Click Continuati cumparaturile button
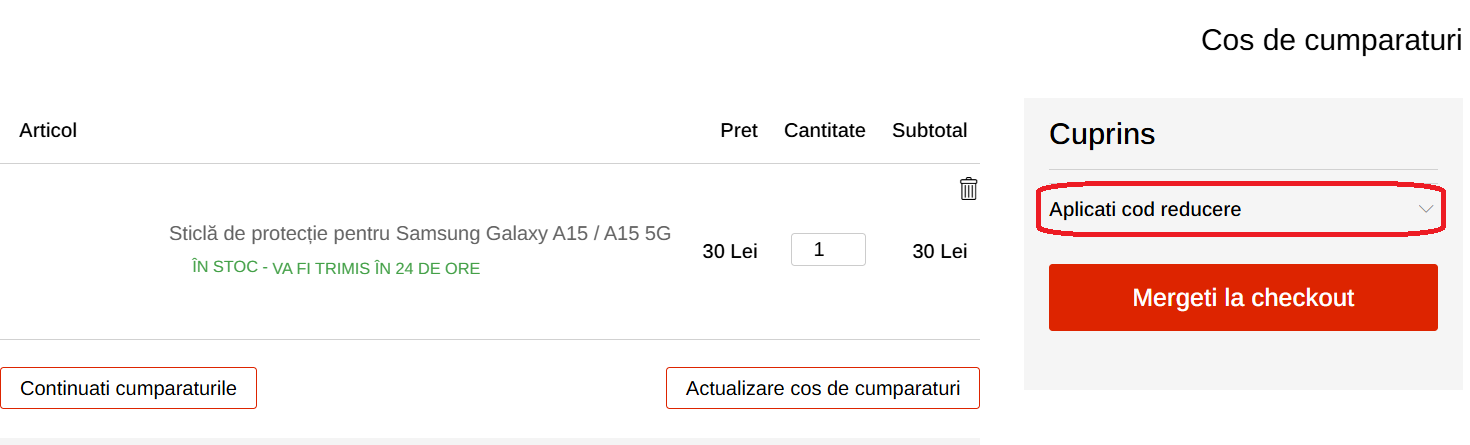 [128, 388]
